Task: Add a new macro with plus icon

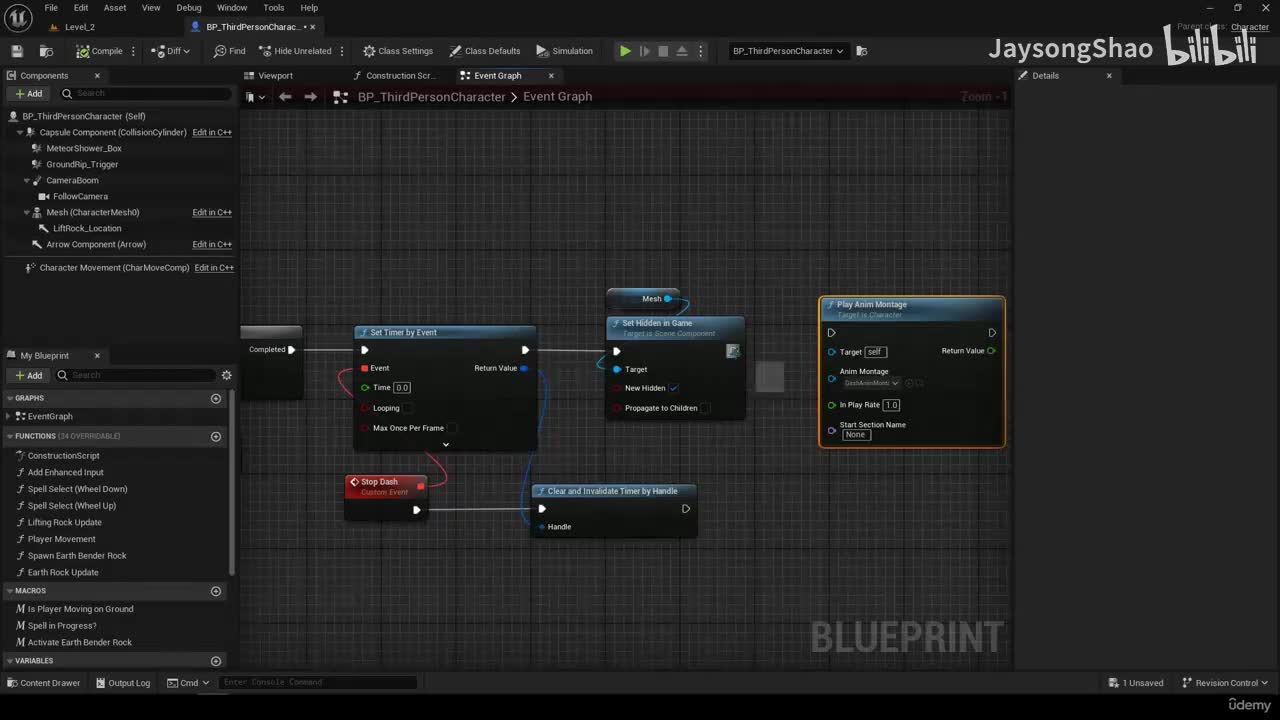Action: click(216, 591)
